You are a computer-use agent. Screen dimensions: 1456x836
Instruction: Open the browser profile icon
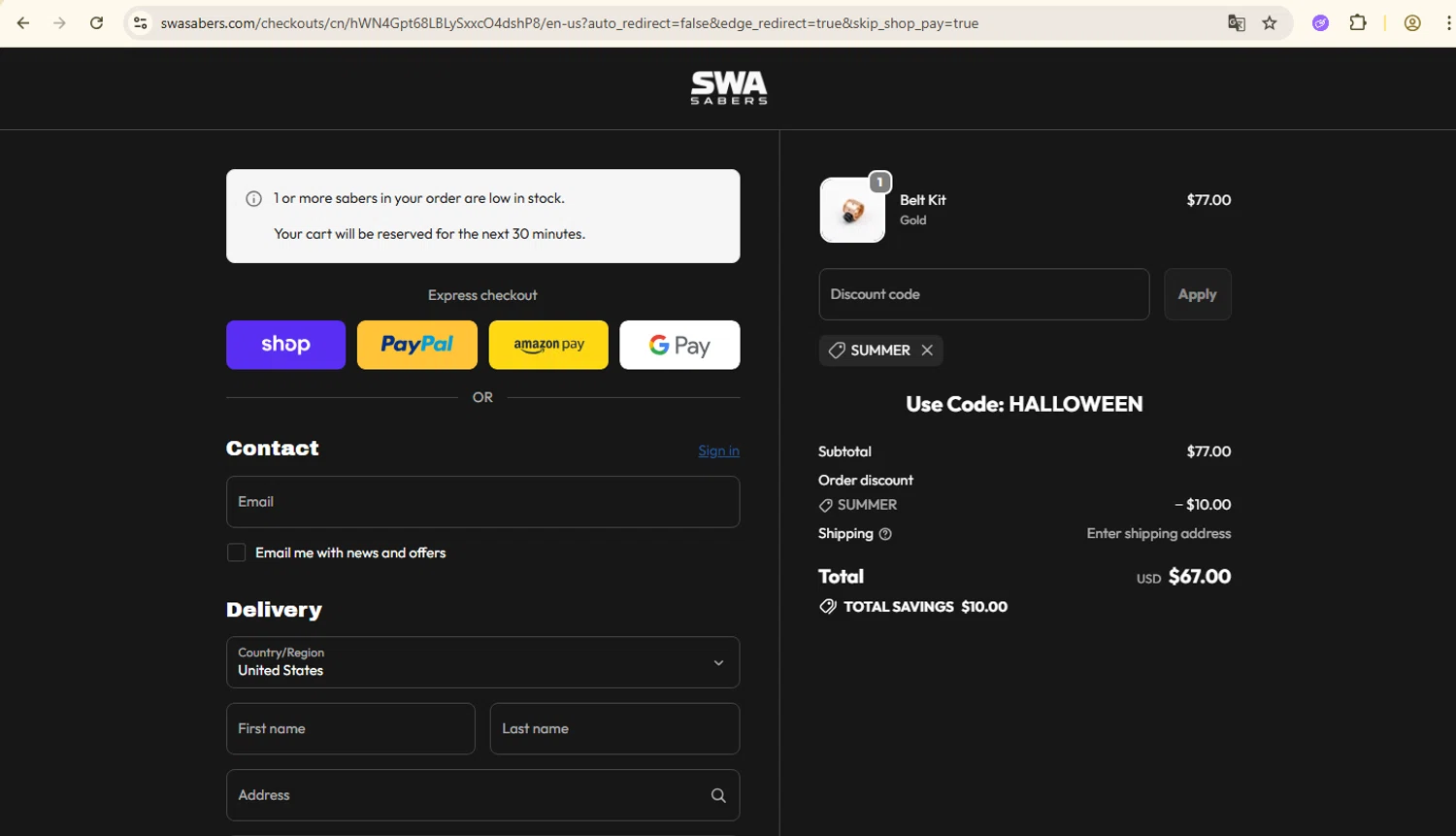click(1412, 23)
